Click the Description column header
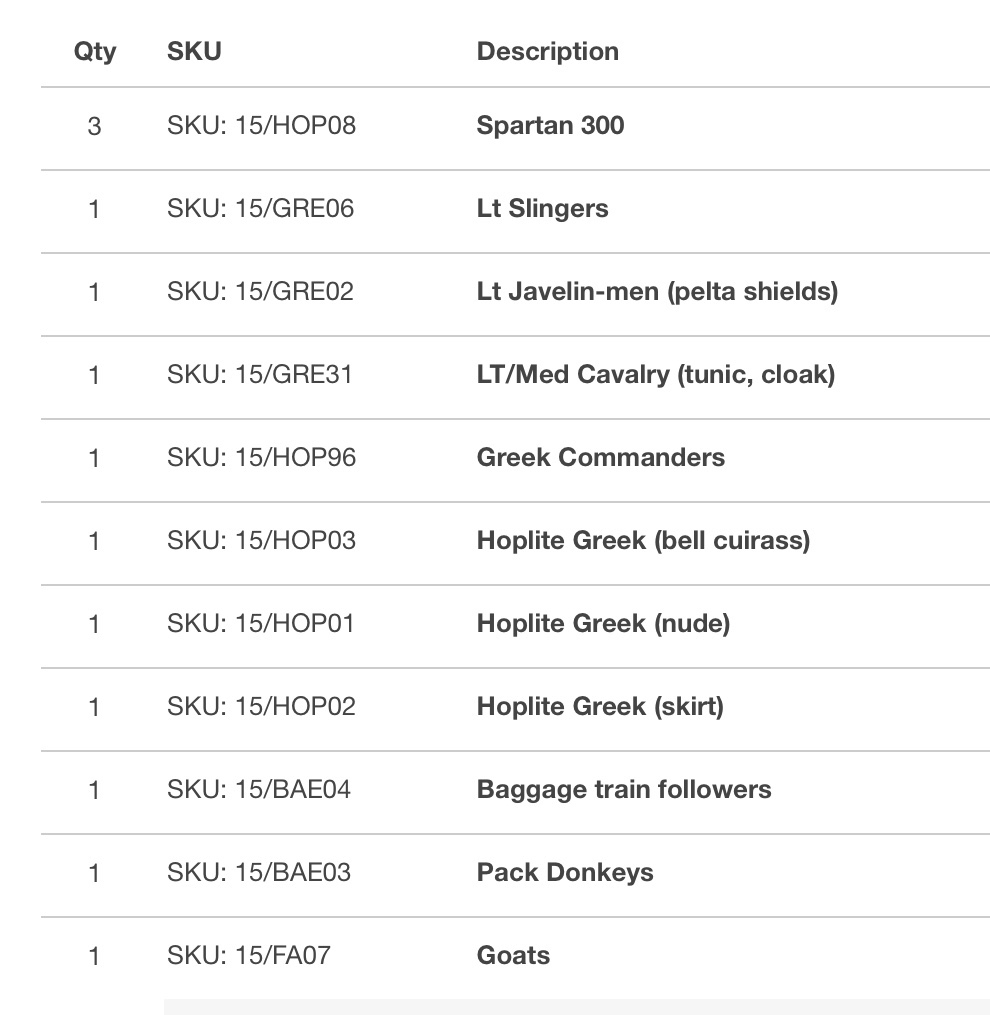This screenshot has height=1015, width=990. [x=547, y=52]
